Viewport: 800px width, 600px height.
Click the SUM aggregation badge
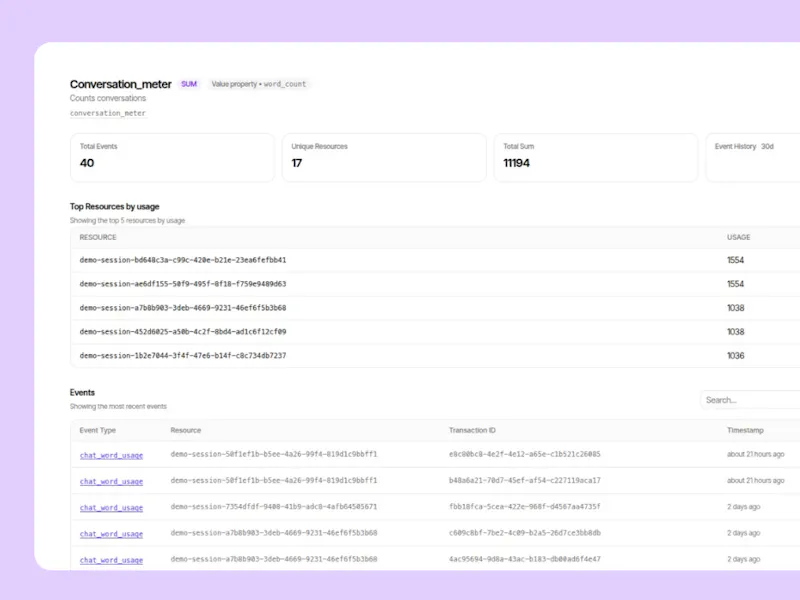pyautogui.click(x=189, y=84)
